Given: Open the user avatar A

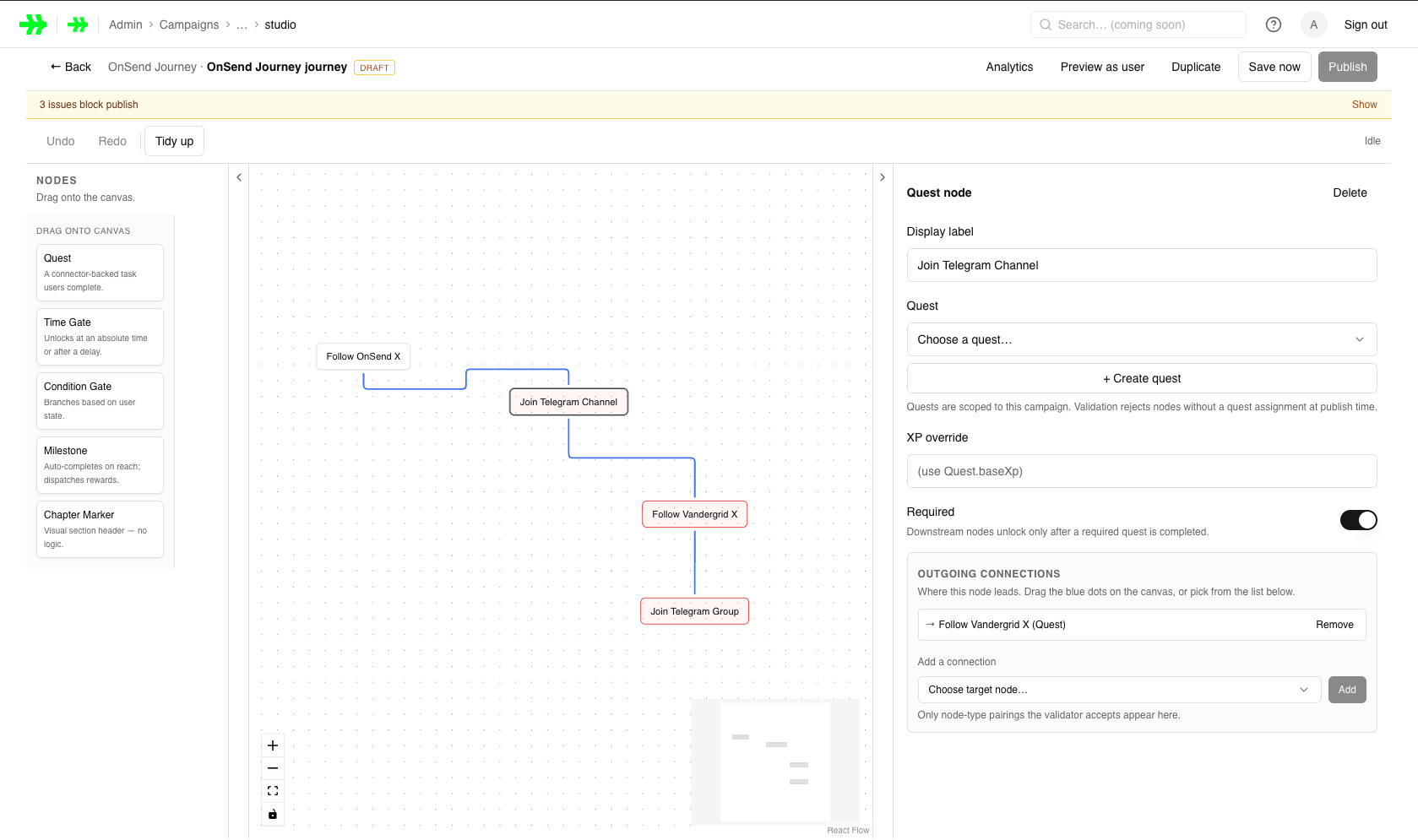Looking at the screenshot, I should 1313,24.
